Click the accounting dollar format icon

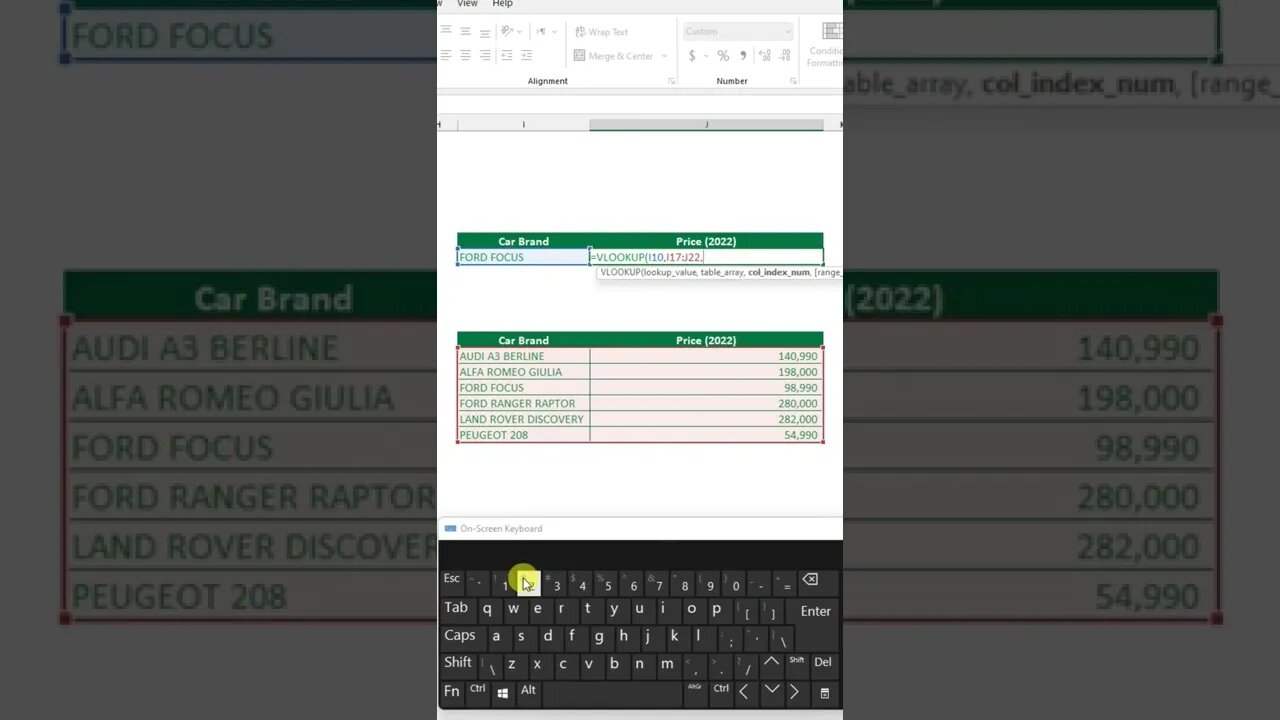pyautogui.click(x=692, y=56)
